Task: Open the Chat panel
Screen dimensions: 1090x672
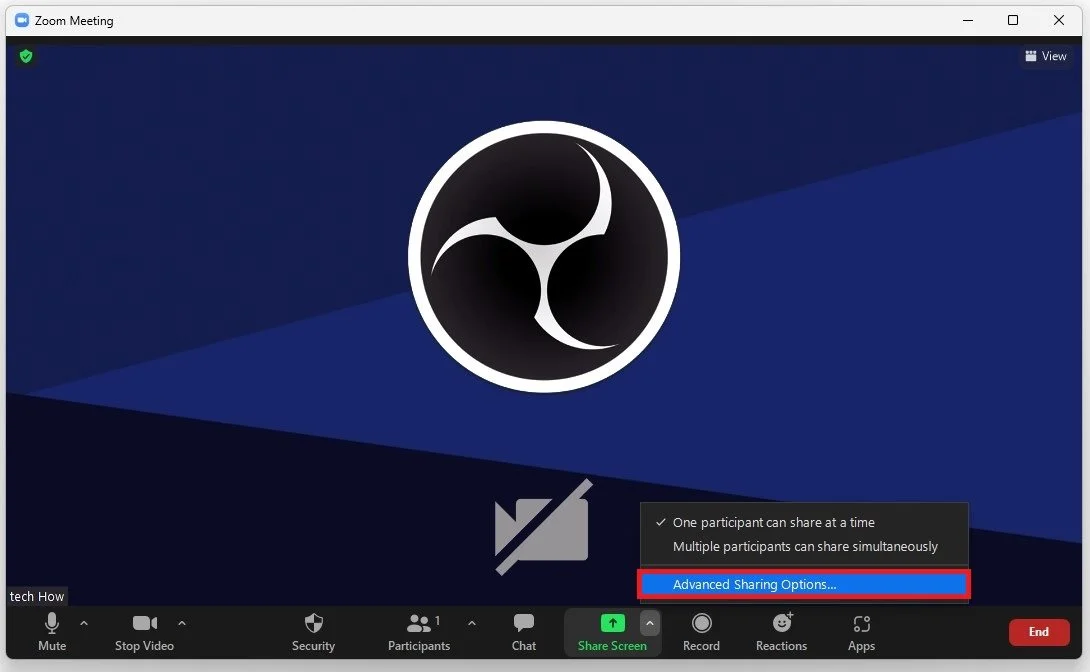Action: tap(523, 632)
